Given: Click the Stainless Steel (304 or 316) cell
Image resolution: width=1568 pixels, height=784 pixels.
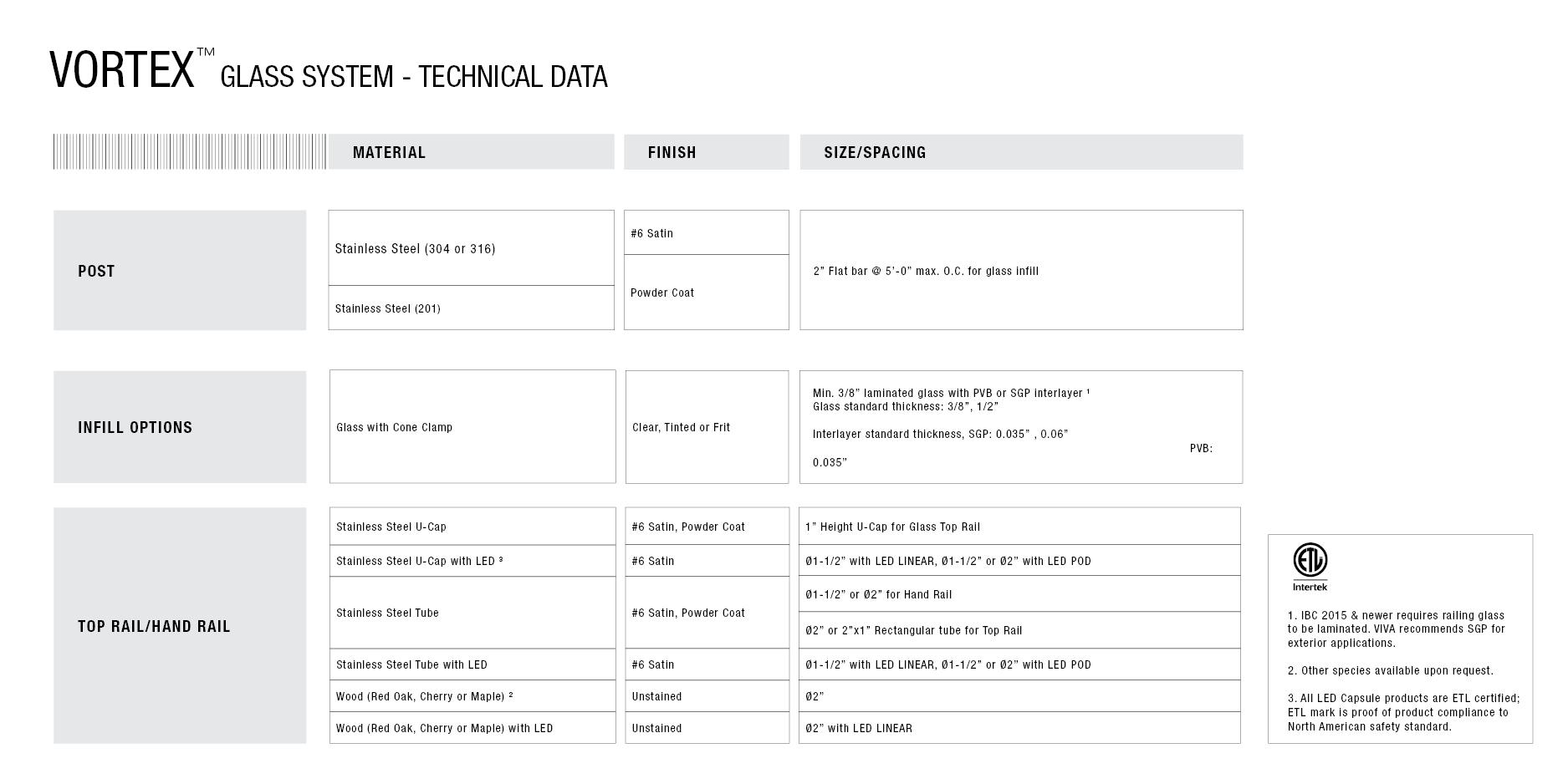Looking at the screenshot, I should (472, 248).
